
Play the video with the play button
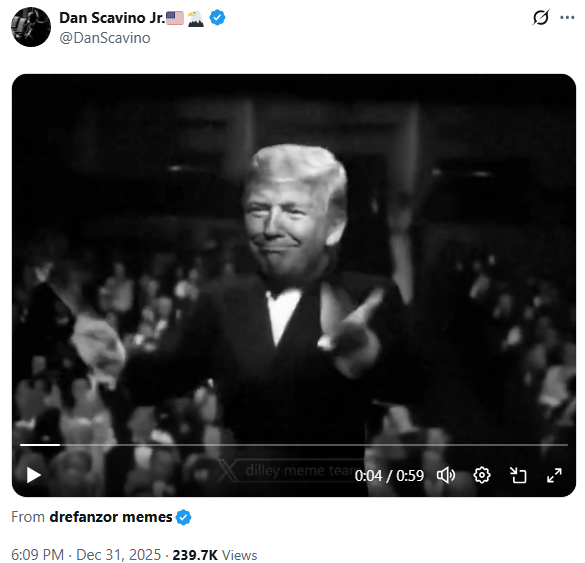[x=34, y=475]
